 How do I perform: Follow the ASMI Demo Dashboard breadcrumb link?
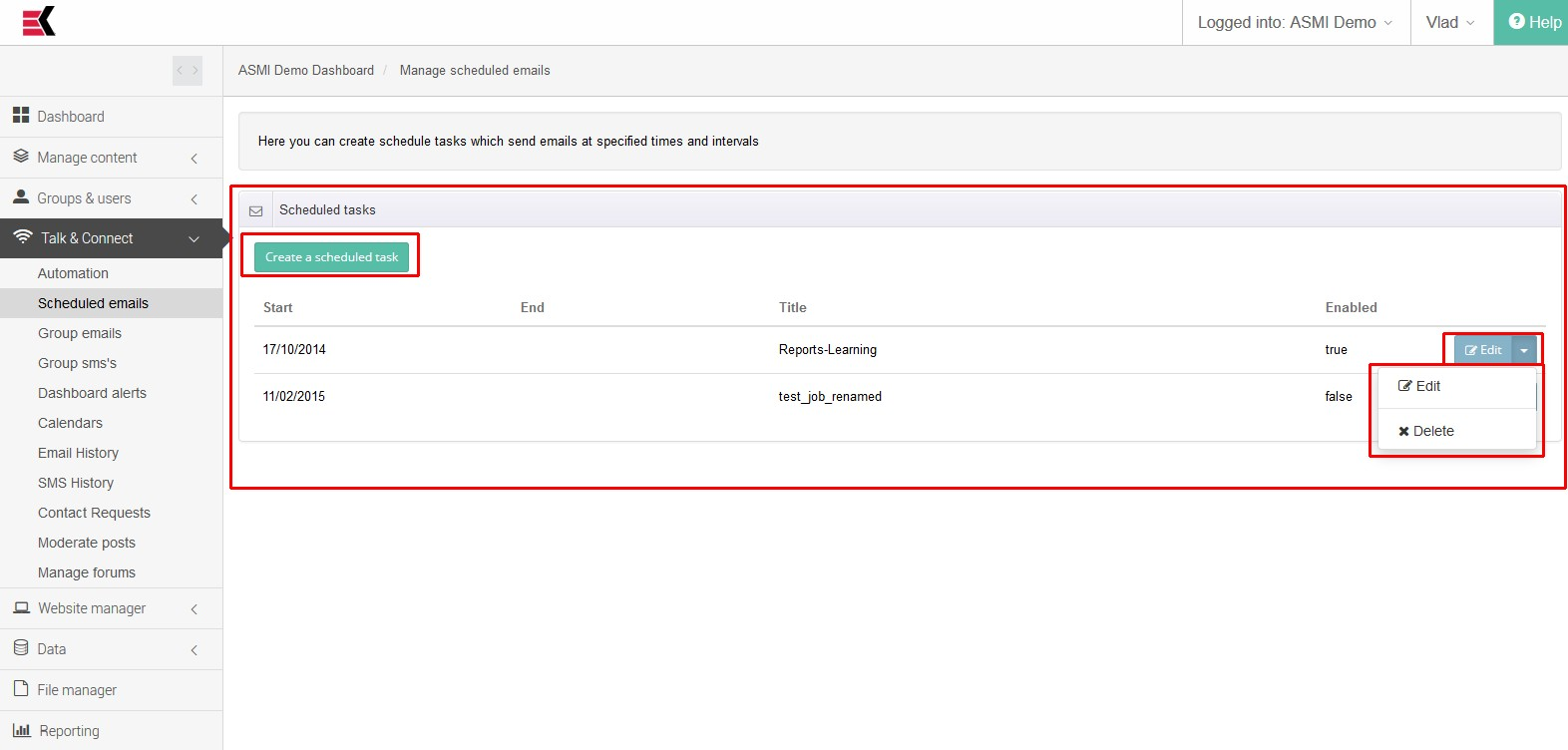(x=306, y=70)
